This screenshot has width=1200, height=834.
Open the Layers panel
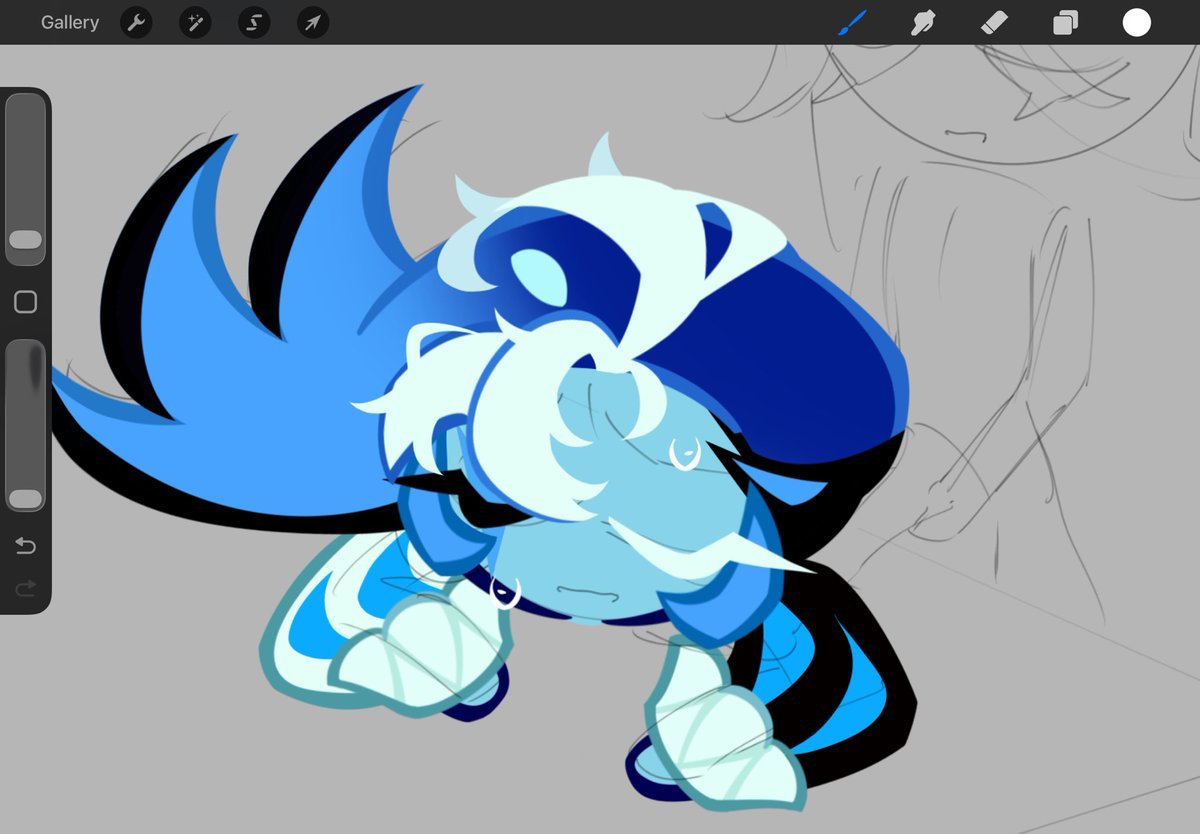(x=1065, y=22)
